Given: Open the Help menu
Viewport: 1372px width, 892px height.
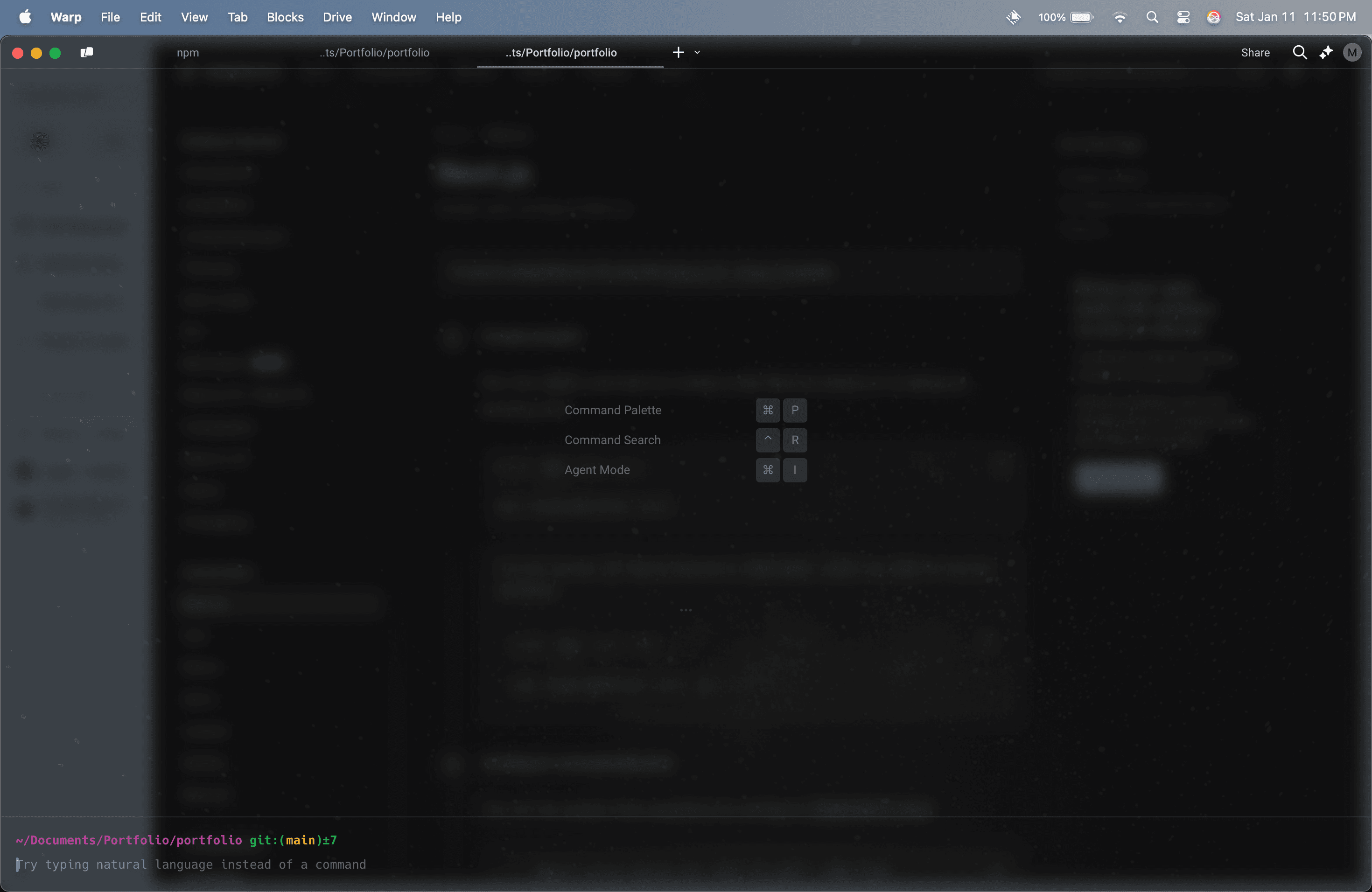Looking at the screenshot, I should tap(448, 17).
